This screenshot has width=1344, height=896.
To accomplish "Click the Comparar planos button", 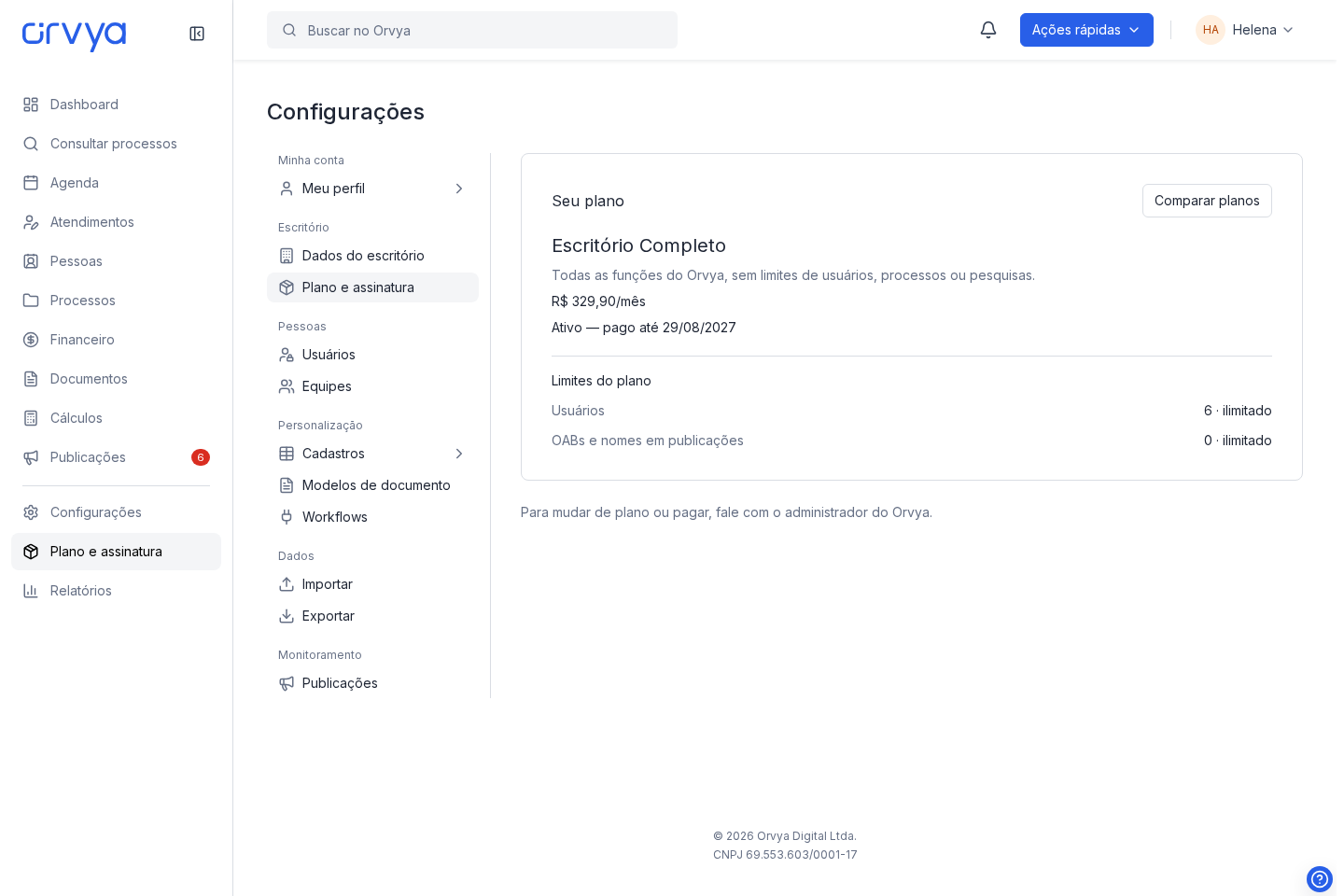I will tap(1207, 201).
